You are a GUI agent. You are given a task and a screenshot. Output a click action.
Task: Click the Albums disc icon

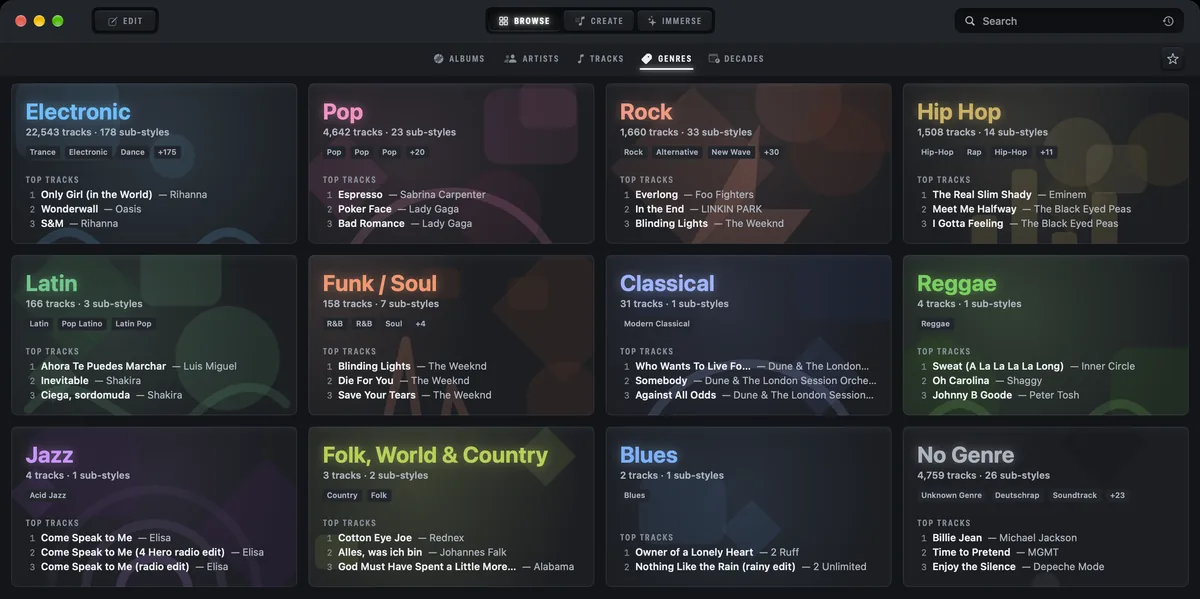click(x=438, y=59)
